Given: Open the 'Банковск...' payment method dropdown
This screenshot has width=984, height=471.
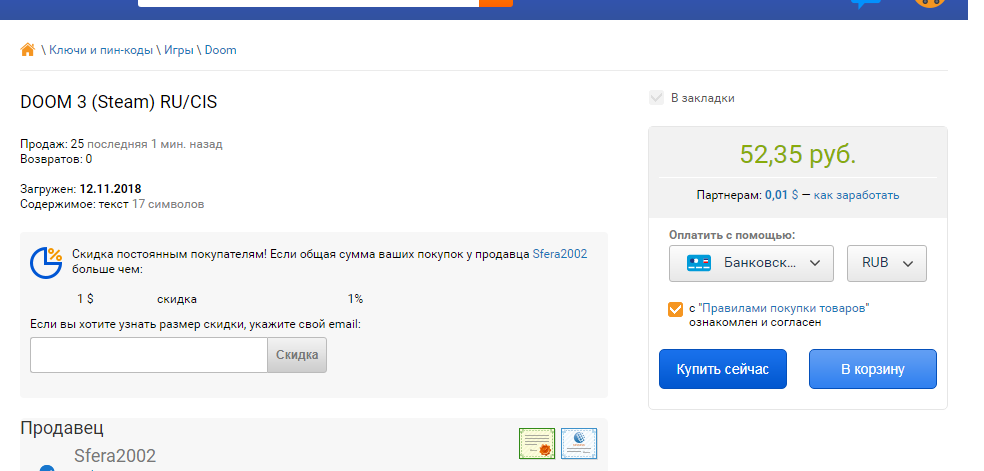Looking at the screenshot, I should point(751,263).
